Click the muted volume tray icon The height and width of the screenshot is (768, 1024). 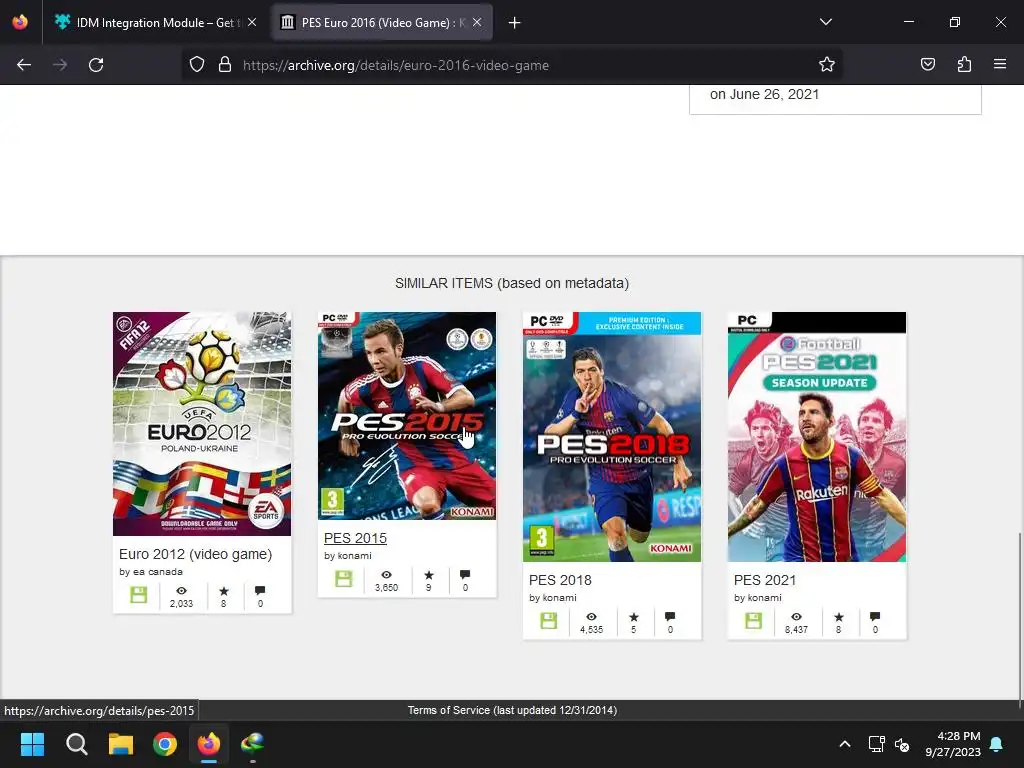point(902,744)
